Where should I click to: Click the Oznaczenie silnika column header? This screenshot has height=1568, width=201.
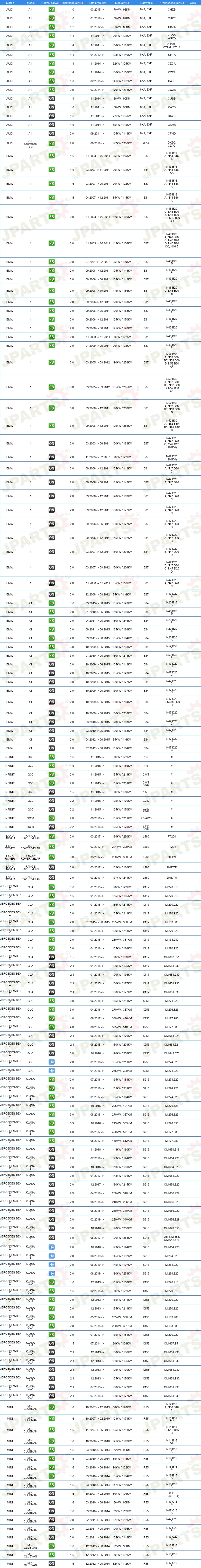point(172,3)
